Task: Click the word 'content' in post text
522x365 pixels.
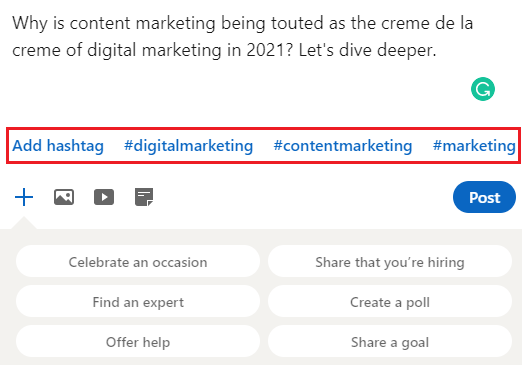Action: coord(100,23)
